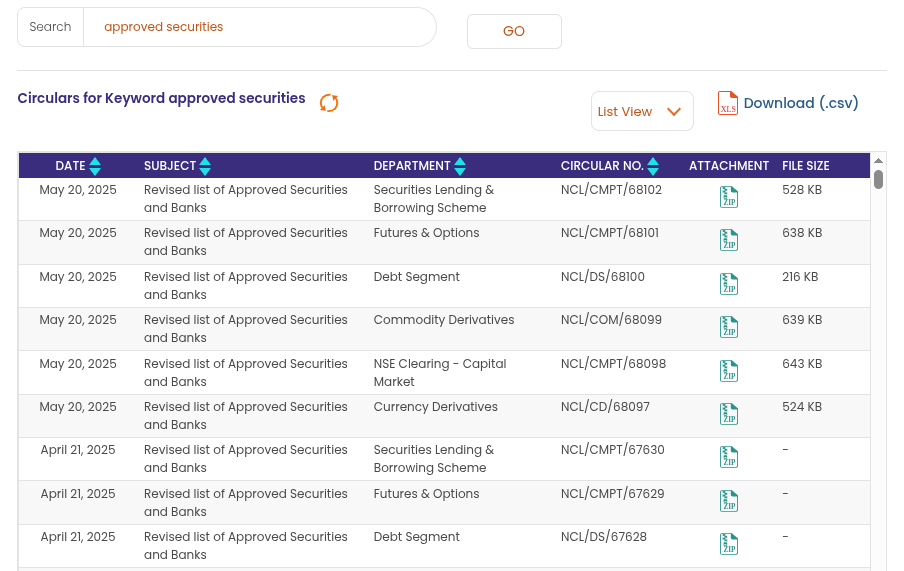The image size is (904, 571).
Task: Focus the search field containing approved securities
Action: (x=259, y=27)
